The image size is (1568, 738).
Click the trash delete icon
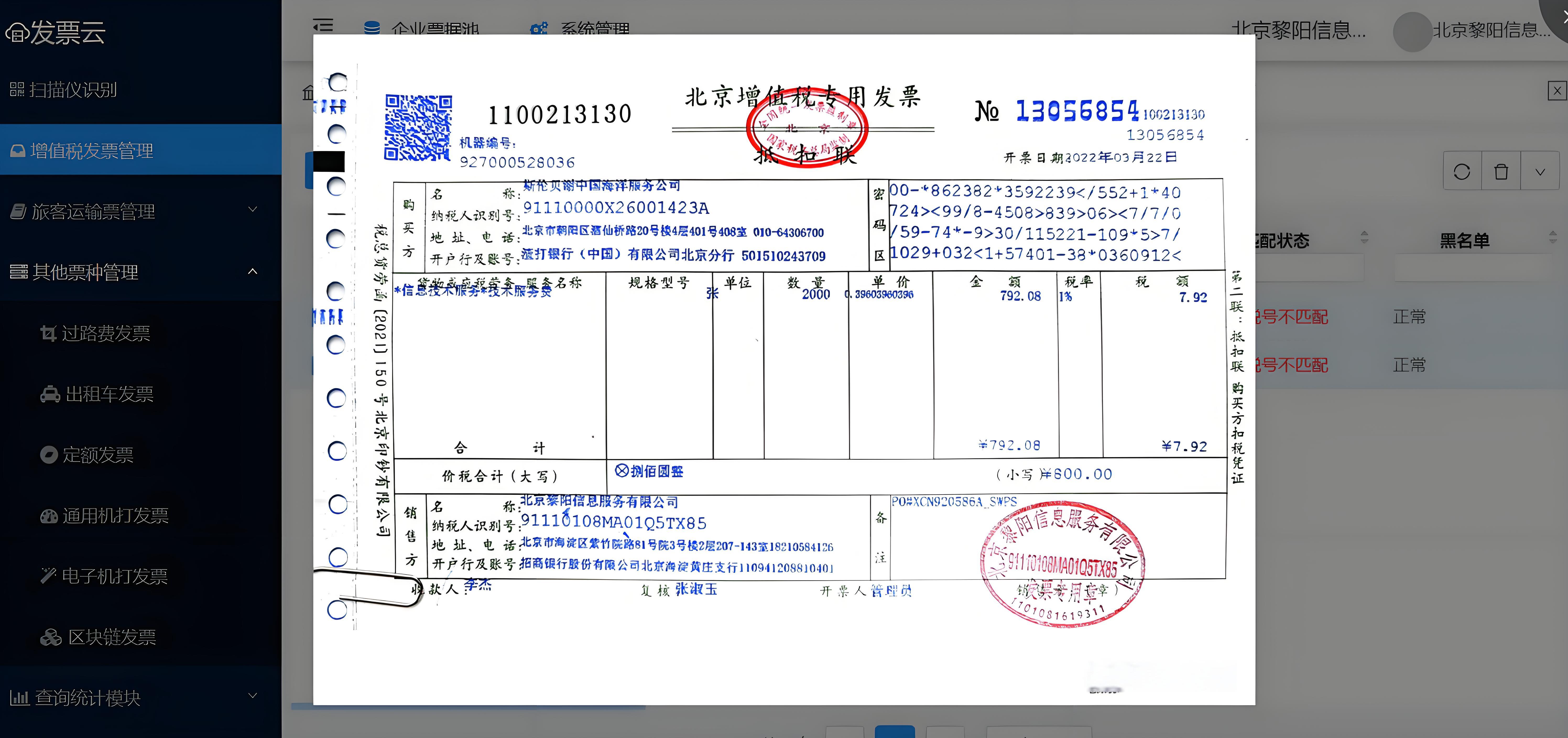click(1501, 172)
